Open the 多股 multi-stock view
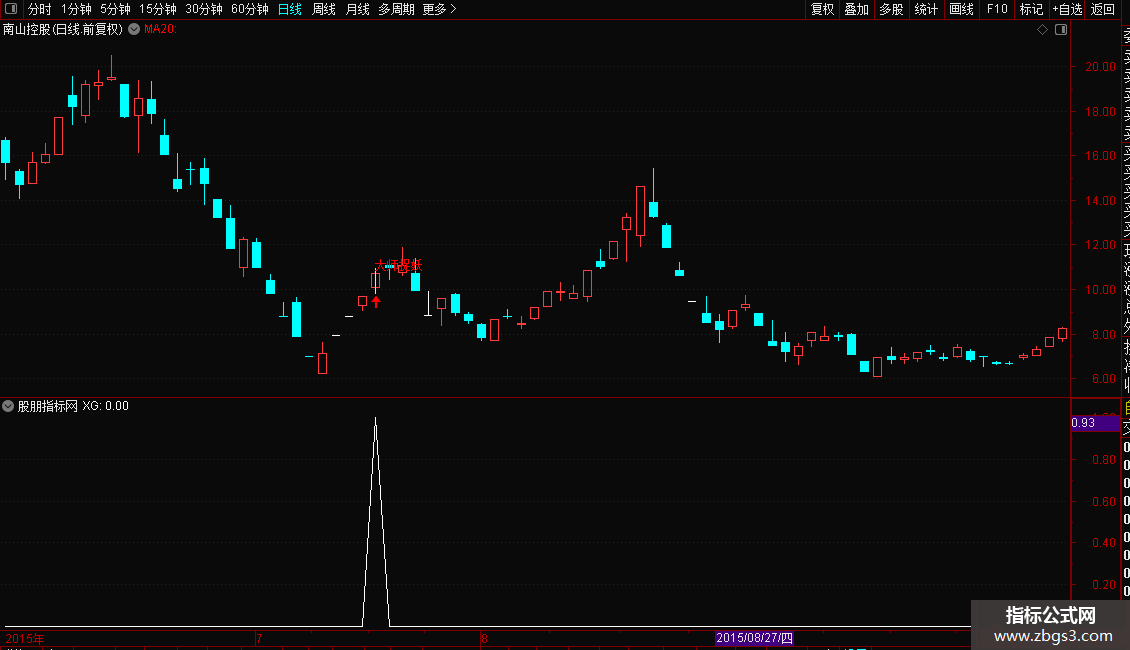Screen dimensions: 1130x650 (891, 9)
